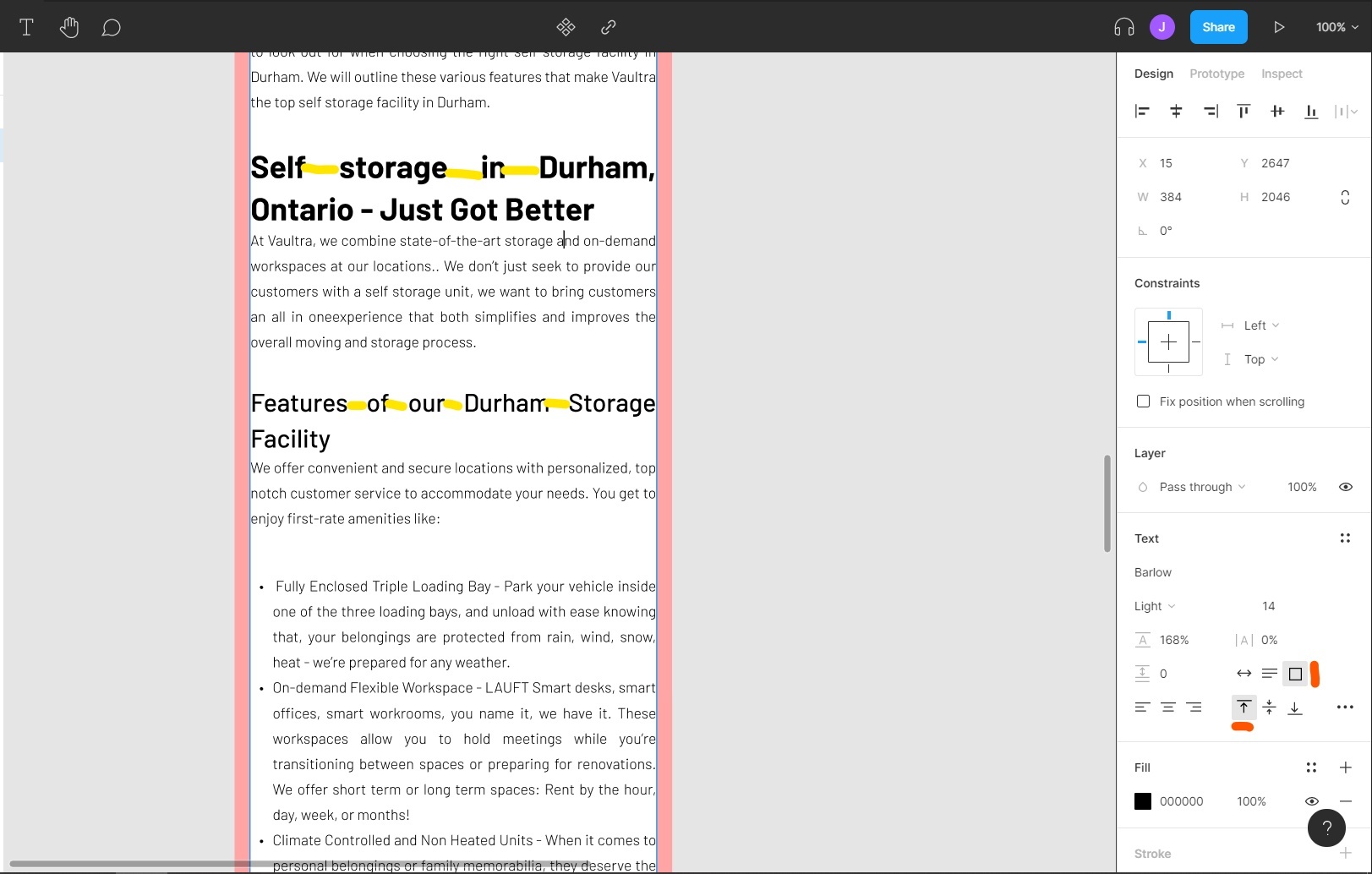Select the Text tool
1372x874 pixels.
pyautogui.click(x=26, y=27)
